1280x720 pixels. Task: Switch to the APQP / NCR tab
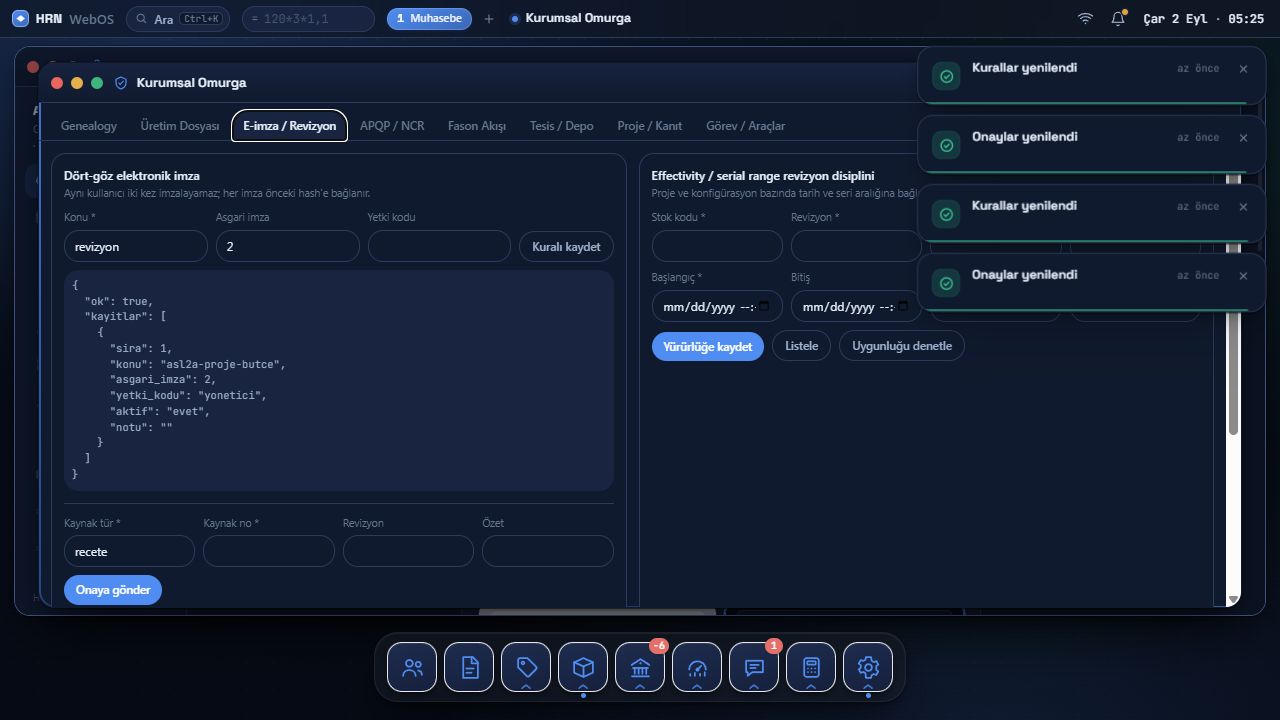[x=392, y=126]
